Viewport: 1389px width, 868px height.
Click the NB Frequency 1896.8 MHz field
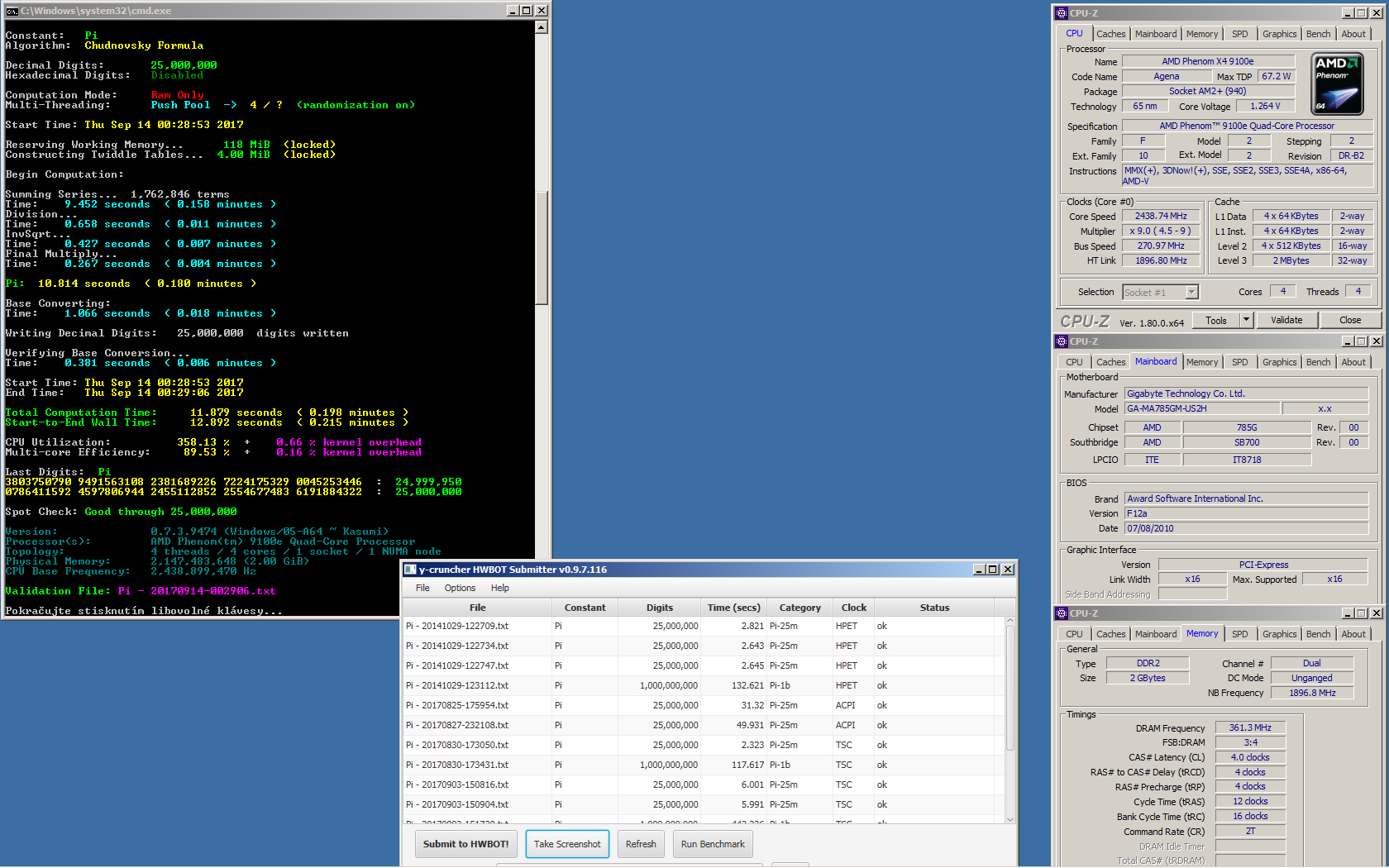click(1312, 693)
